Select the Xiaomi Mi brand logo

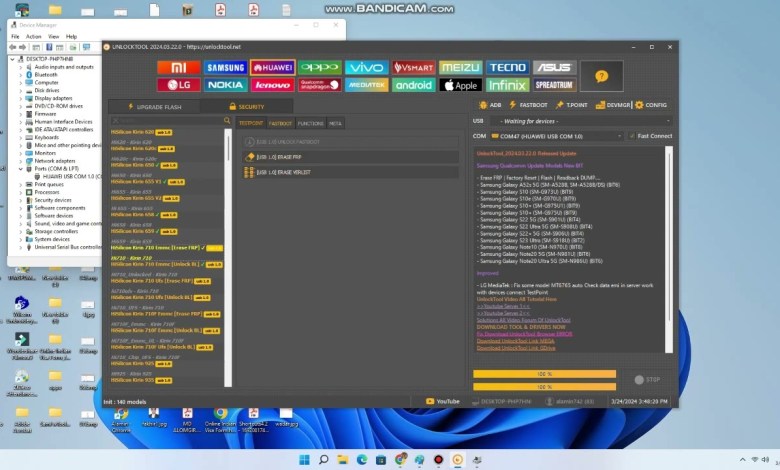[x=179, y=67]
